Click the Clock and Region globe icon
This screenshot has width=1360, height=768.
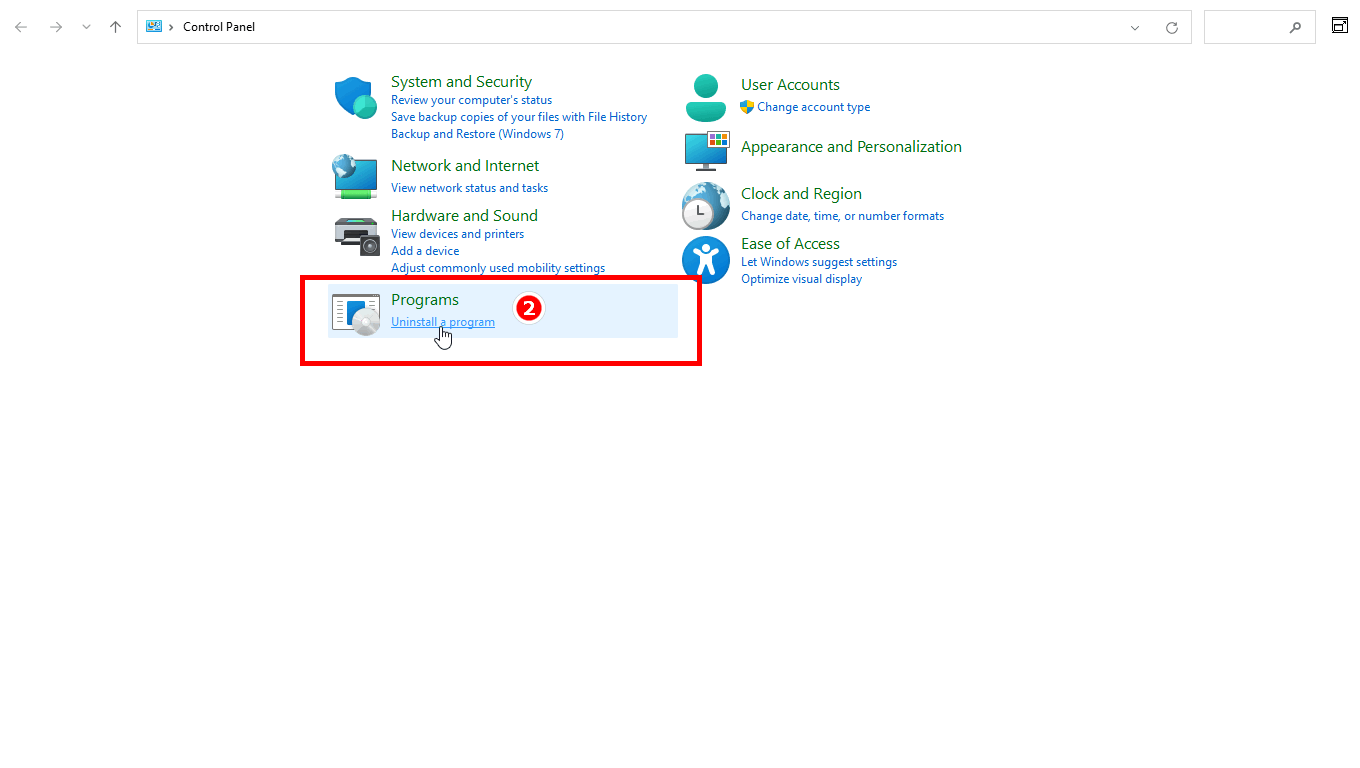point(706,207)
